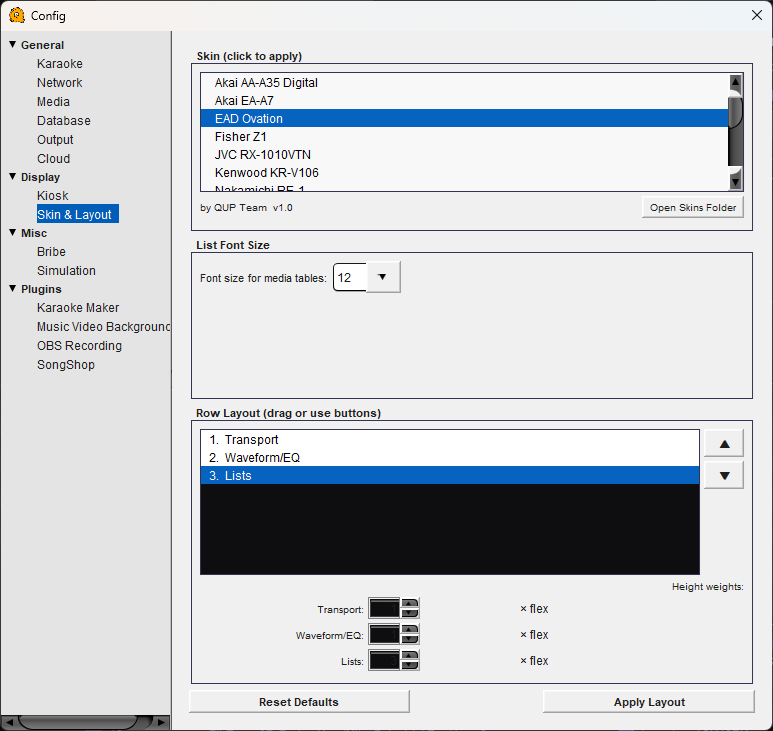Open the Cloud settings page
This screenshot has height=731, width=773.
[53, 159]
